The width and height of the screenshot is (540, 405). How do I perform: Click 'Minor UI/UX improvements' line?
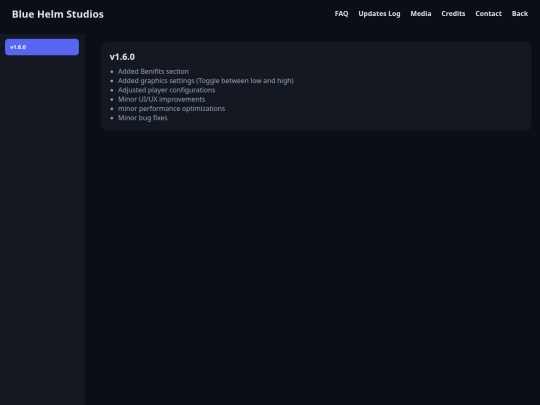pos(162,99)
